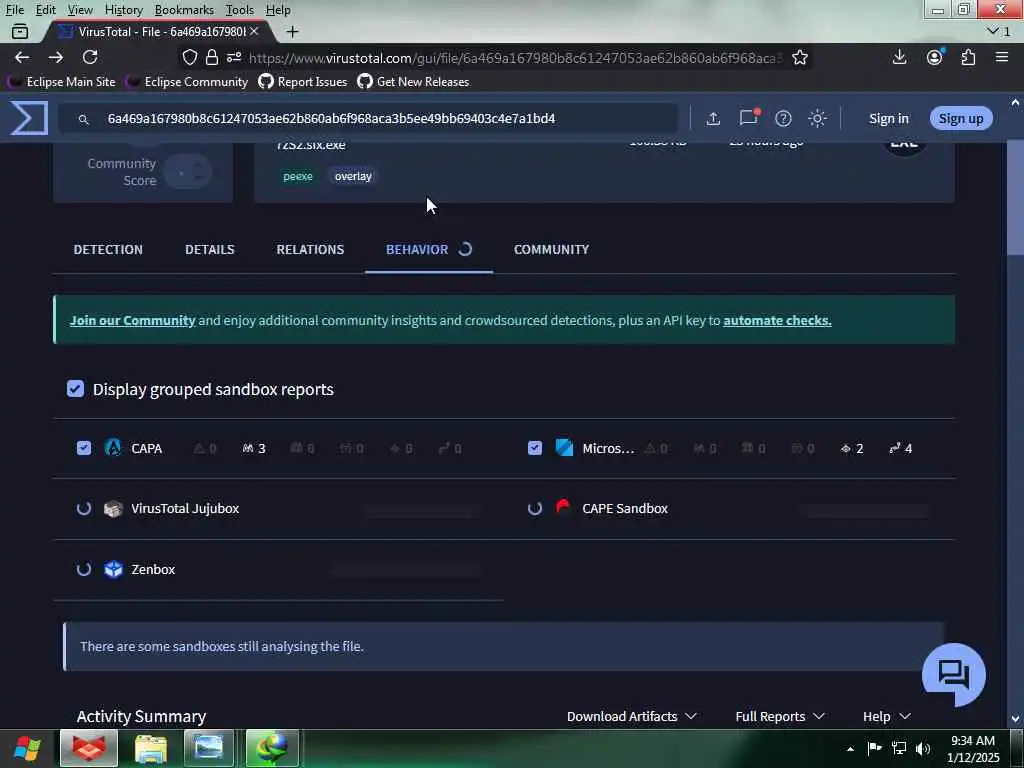Close the VirusTotal tab
Screen dimensions: 1024x768
pyautogui.click(x=254, y=31)
